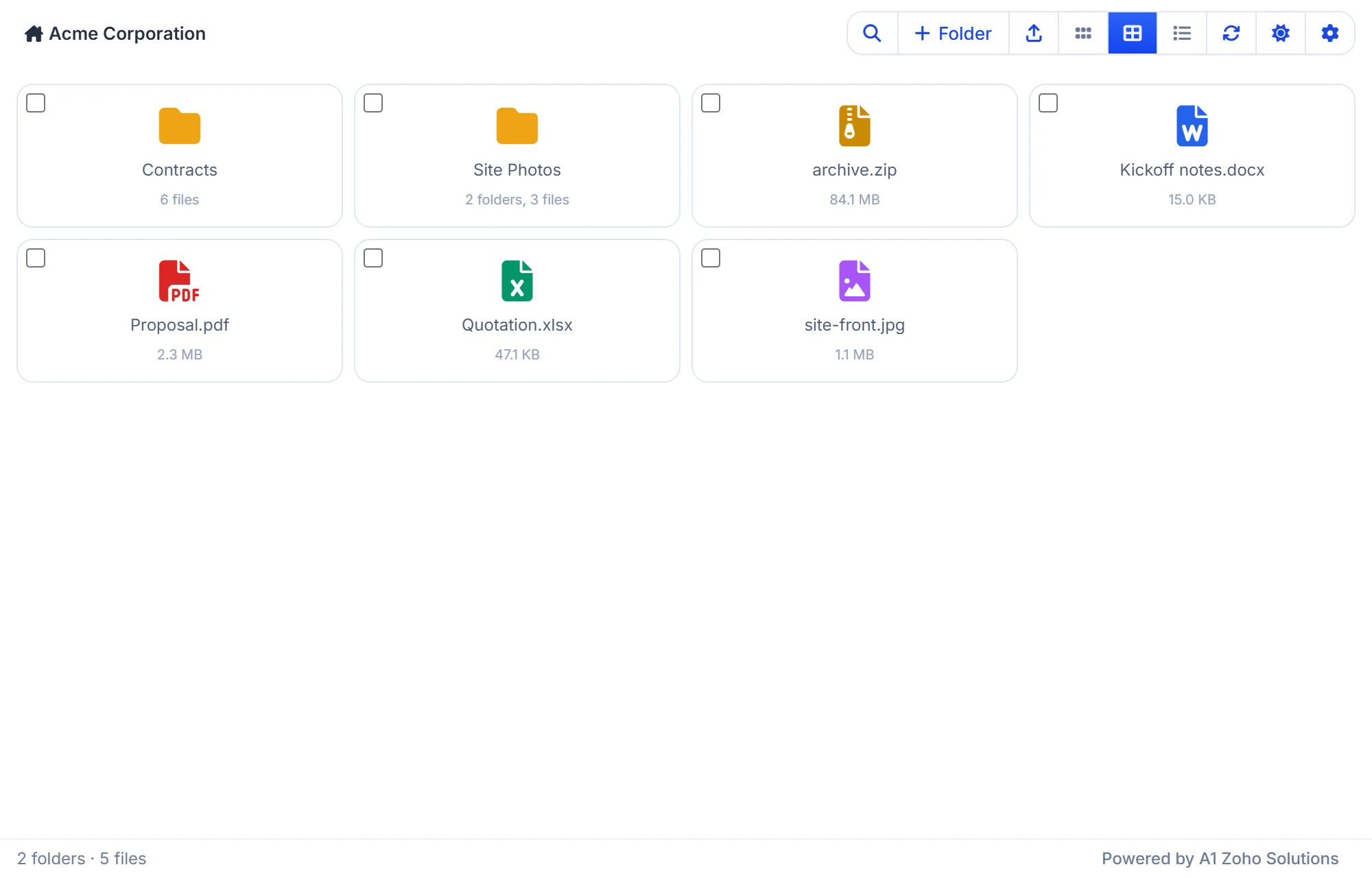
Task: Switch to small grid view
Action: [x=1083, y=33]
